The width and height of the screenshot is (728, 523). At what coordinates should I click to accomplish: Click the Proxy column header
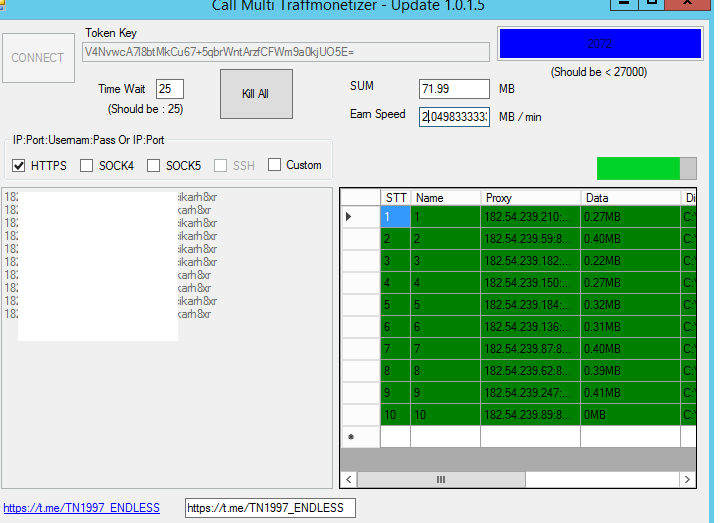click(530, 198)
